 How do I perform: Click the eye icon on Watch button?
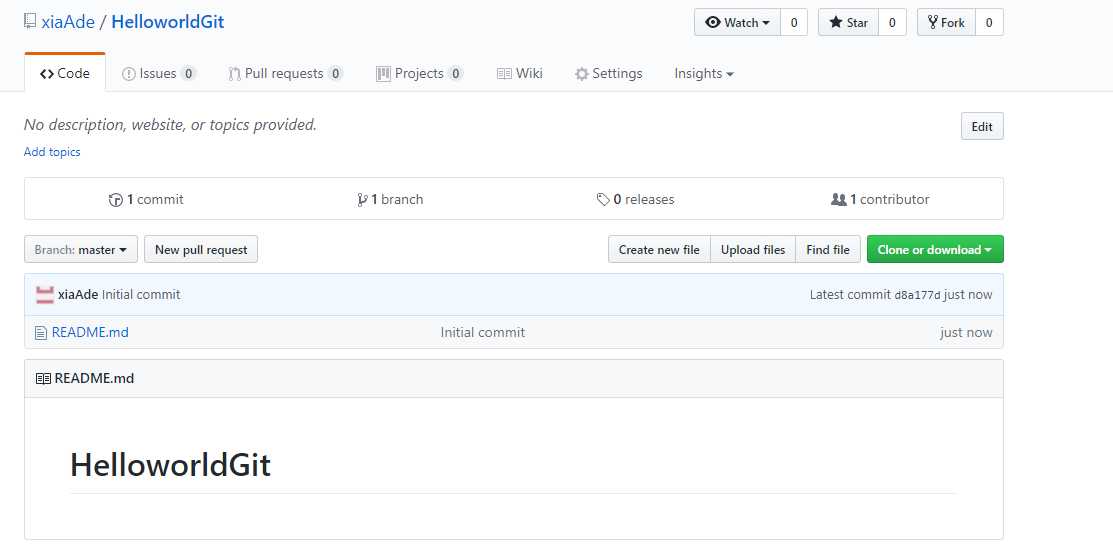713,23
